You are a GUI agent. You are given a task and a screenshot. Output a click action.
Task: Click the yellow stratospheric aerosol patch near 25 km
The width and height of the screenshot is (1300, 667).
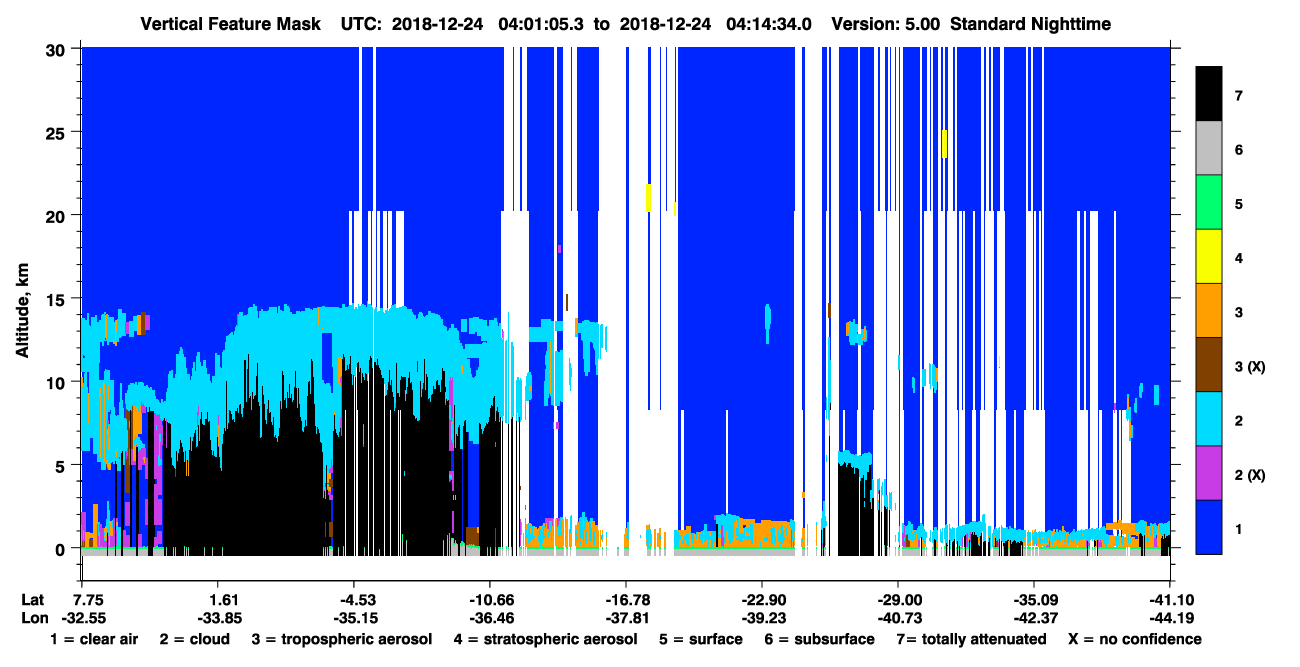pos(944,143)
